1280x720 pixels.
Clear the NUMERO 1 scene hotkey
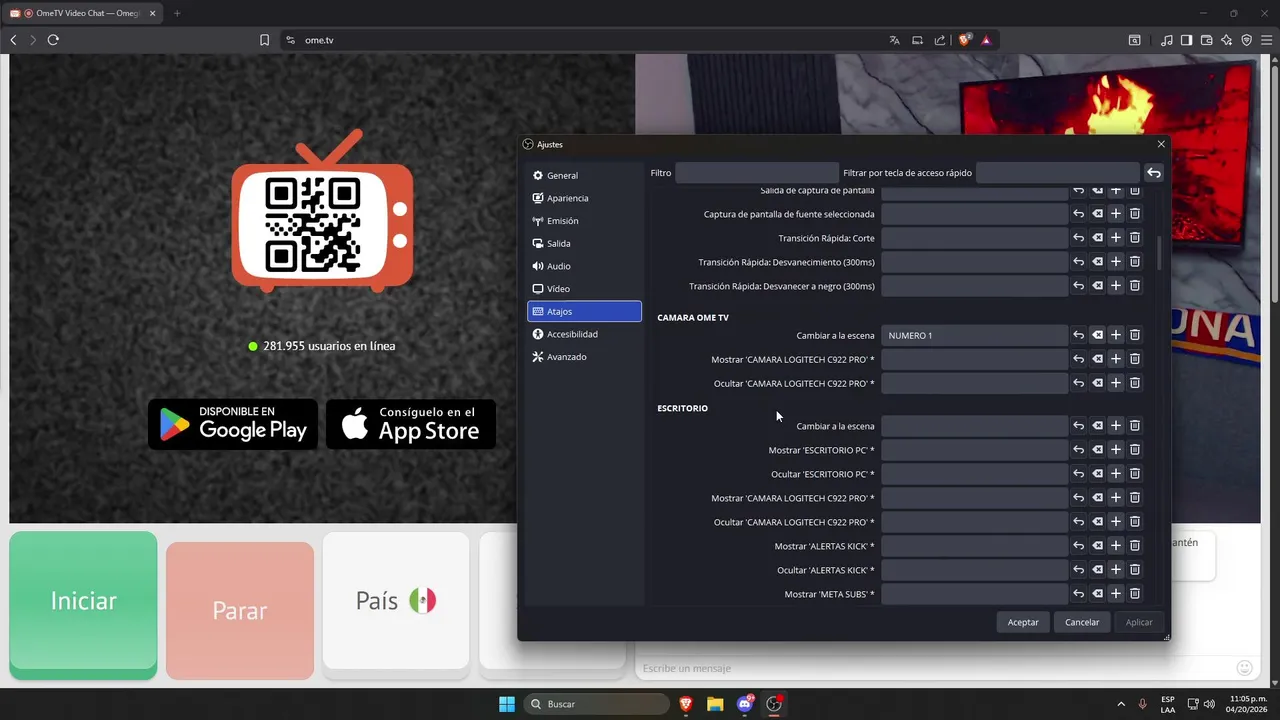pyautogui.click(x=1097, y=335)
